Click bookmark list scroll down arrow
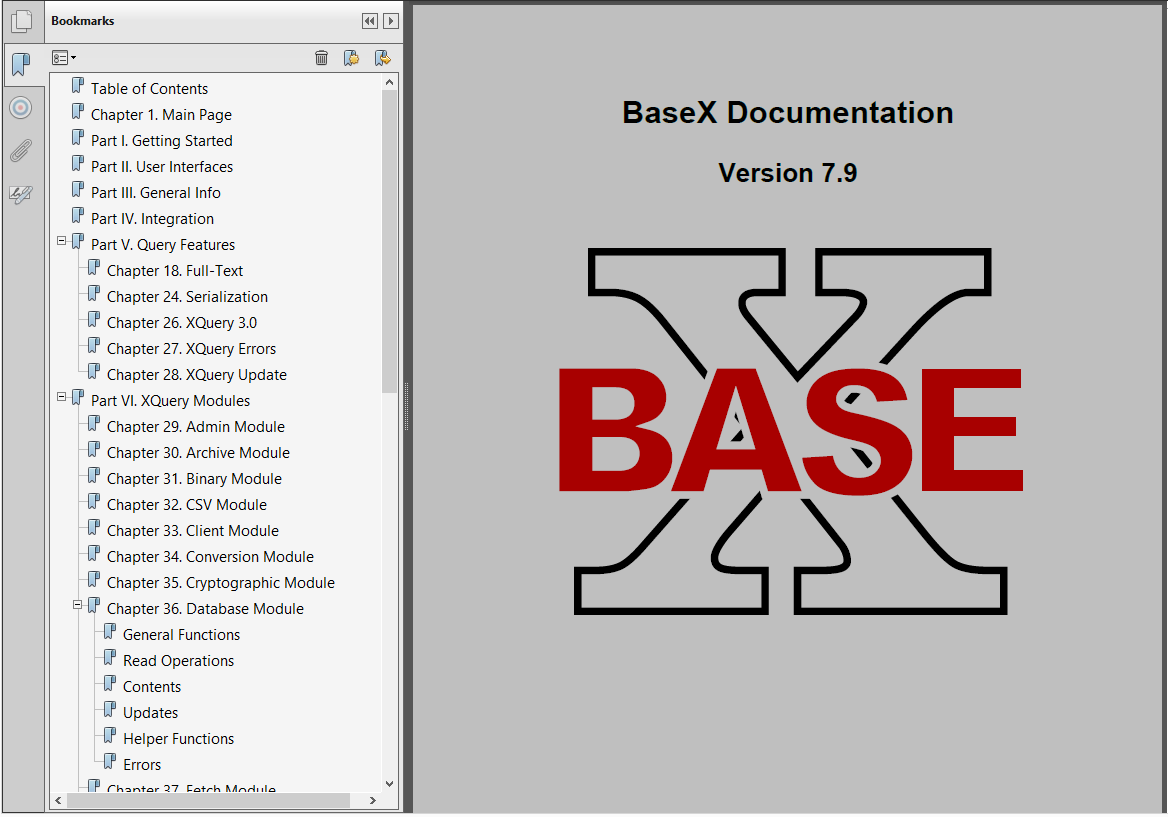The image size is (1168, 817). point(390,783)
